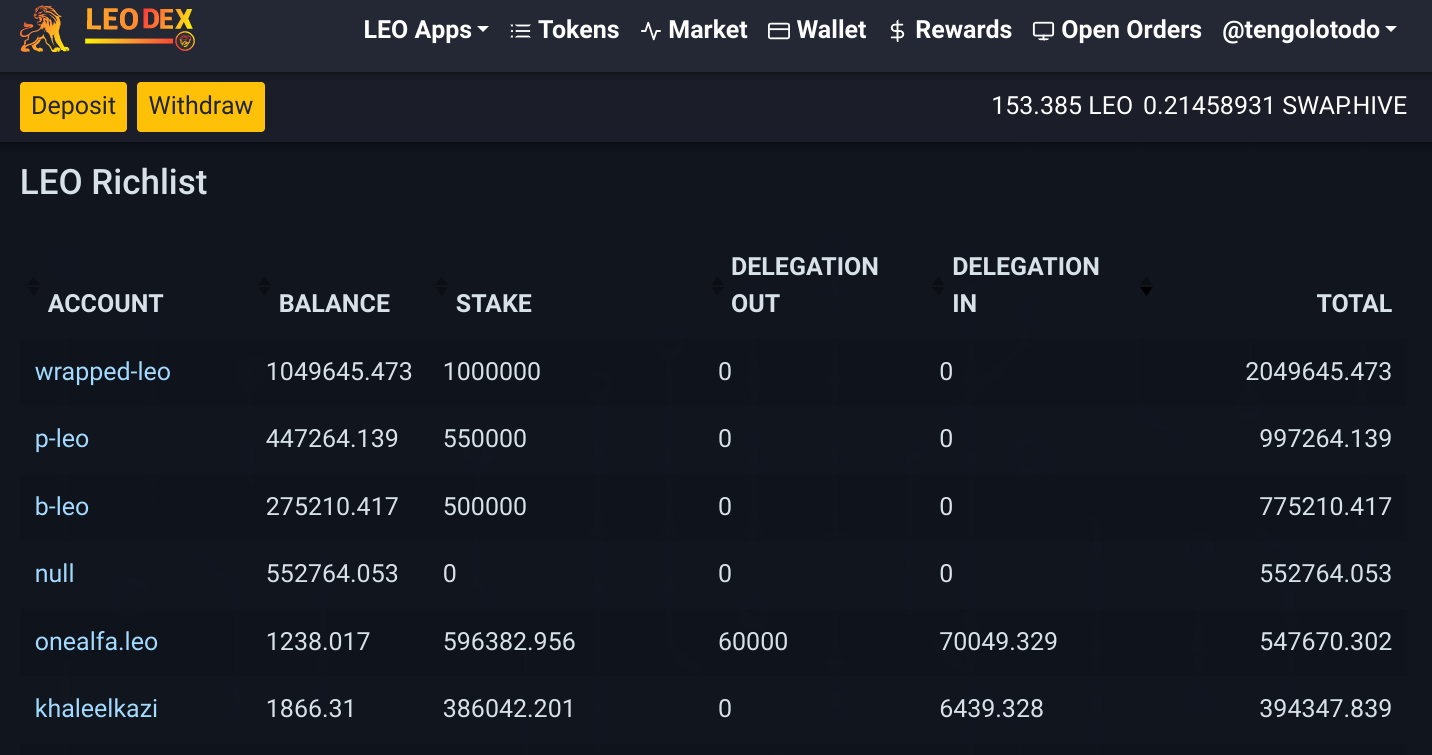Select wrapped-leo total 2049645.473
The width and height of the screenshot is (1432, 755).
pyautogui.click(x=1318, y=372)
